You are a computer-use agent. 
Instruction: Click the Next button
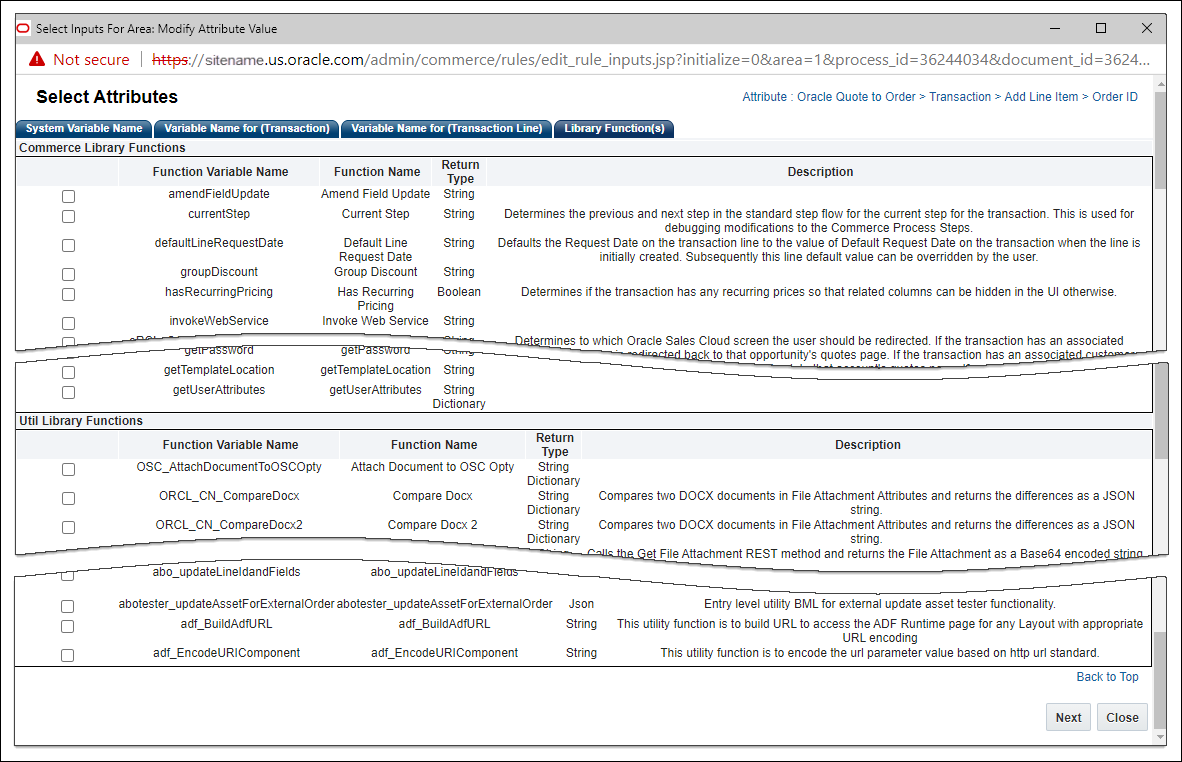[x=1068, y=717]
